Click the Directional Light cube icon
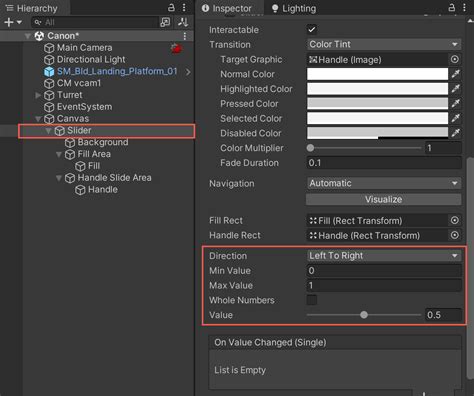Viewport: 474px width, 396px height. pos(49,60)
